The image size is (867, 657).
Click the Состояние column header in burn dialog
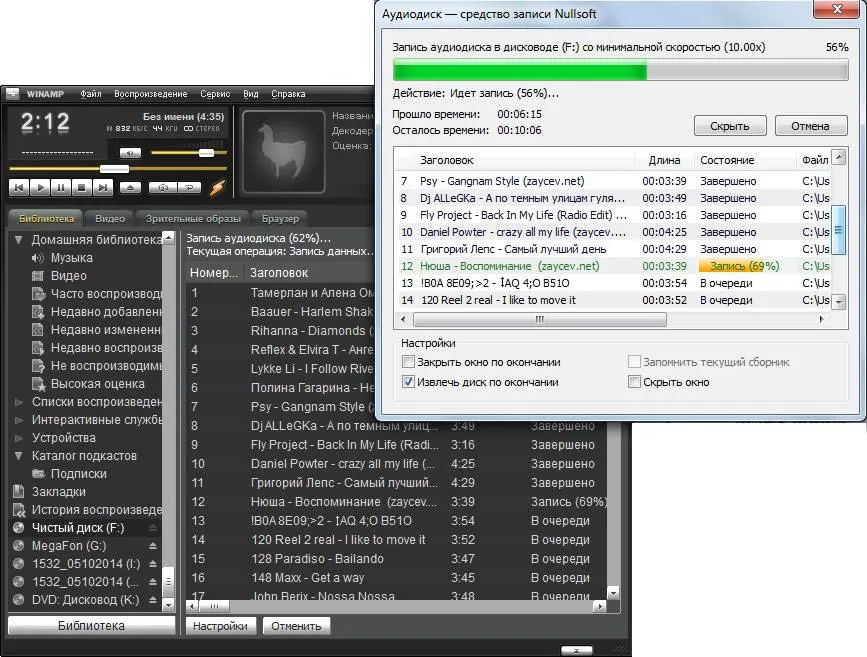point(744,160)
